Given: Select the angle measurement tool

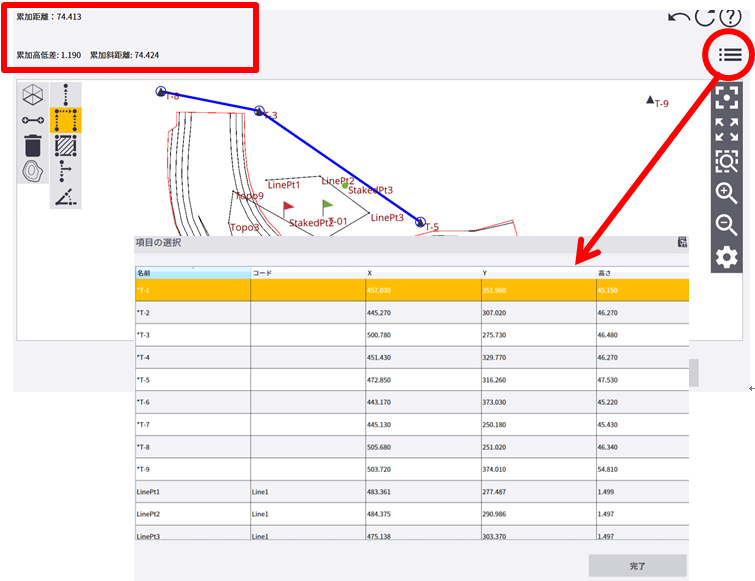Looking at the screenshot, I should pos(66,196).
